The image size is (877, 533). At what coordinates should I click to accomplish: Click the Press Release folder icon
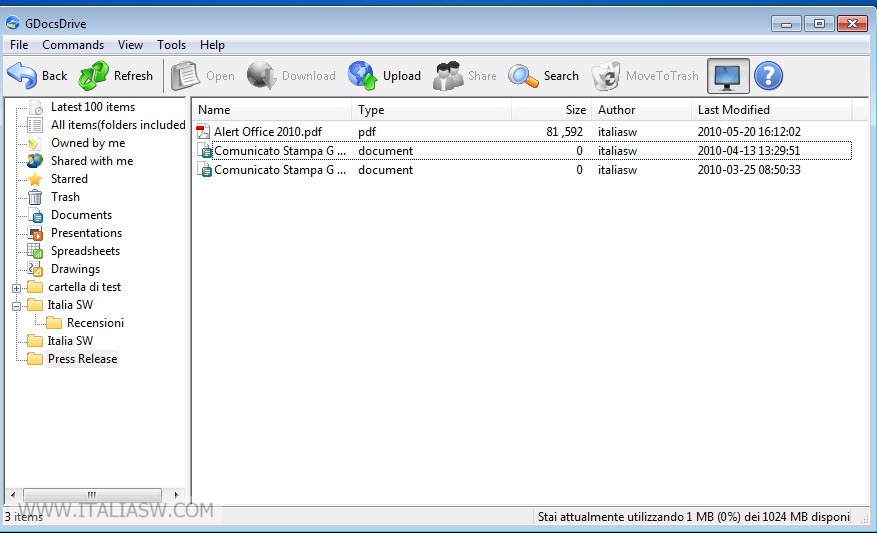point(35,359)
